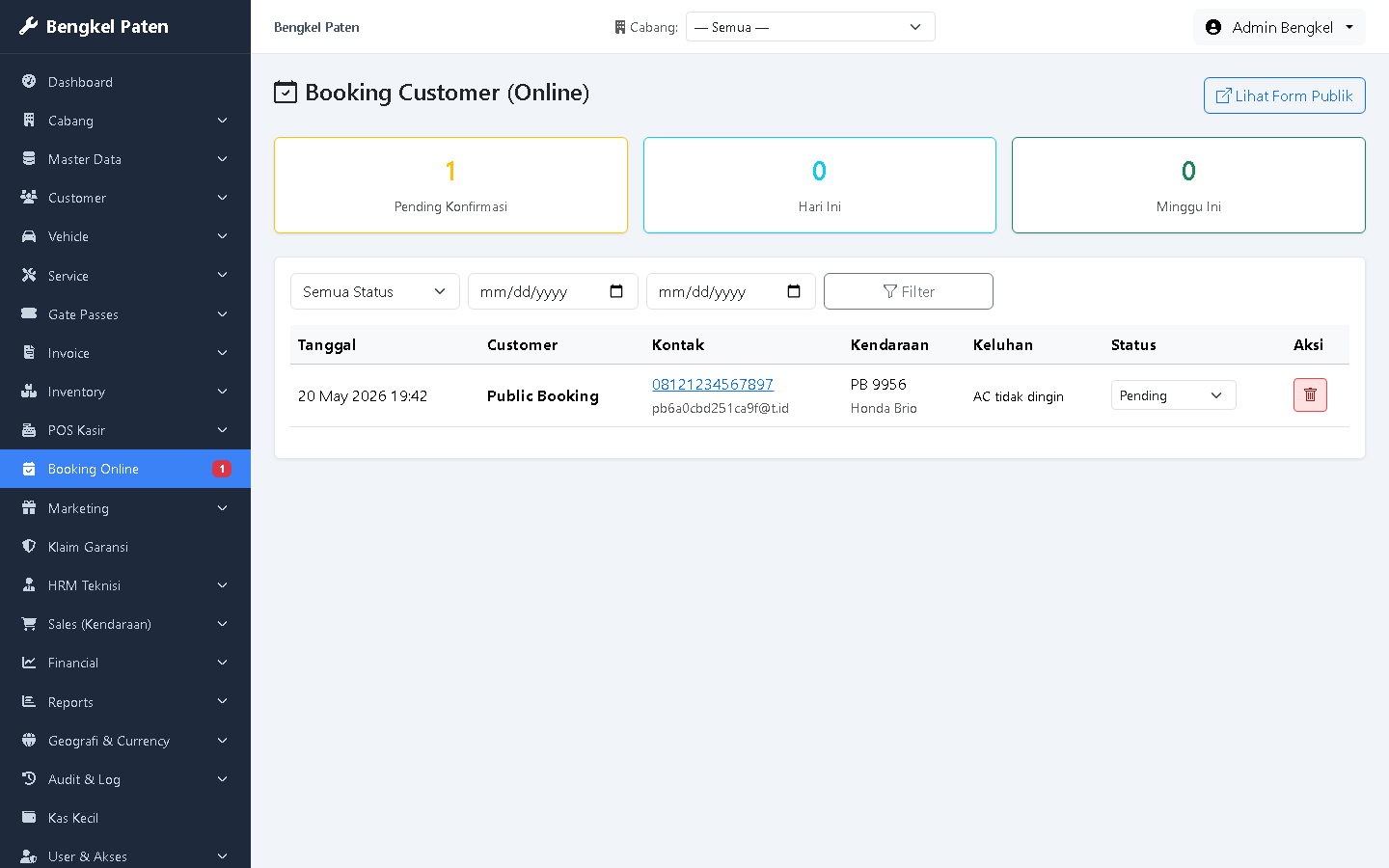
Task: Change the Pending status dropdown for PB 9956
Action: [x=1173, y=395]
